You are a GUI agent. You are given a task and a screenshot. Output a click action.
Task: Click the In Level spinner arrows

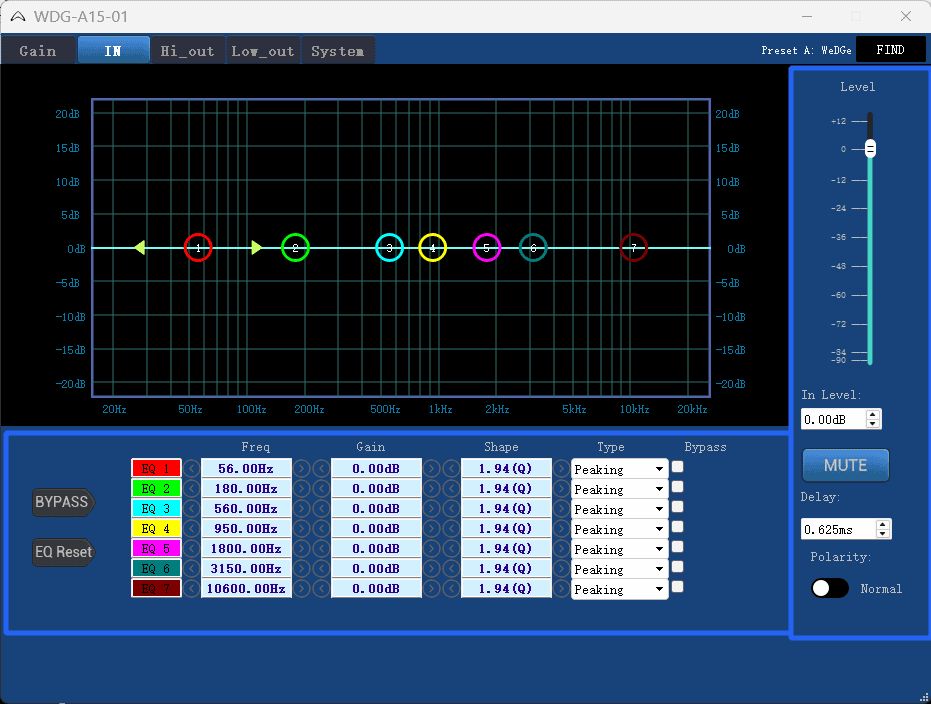[x=872, y=419]
